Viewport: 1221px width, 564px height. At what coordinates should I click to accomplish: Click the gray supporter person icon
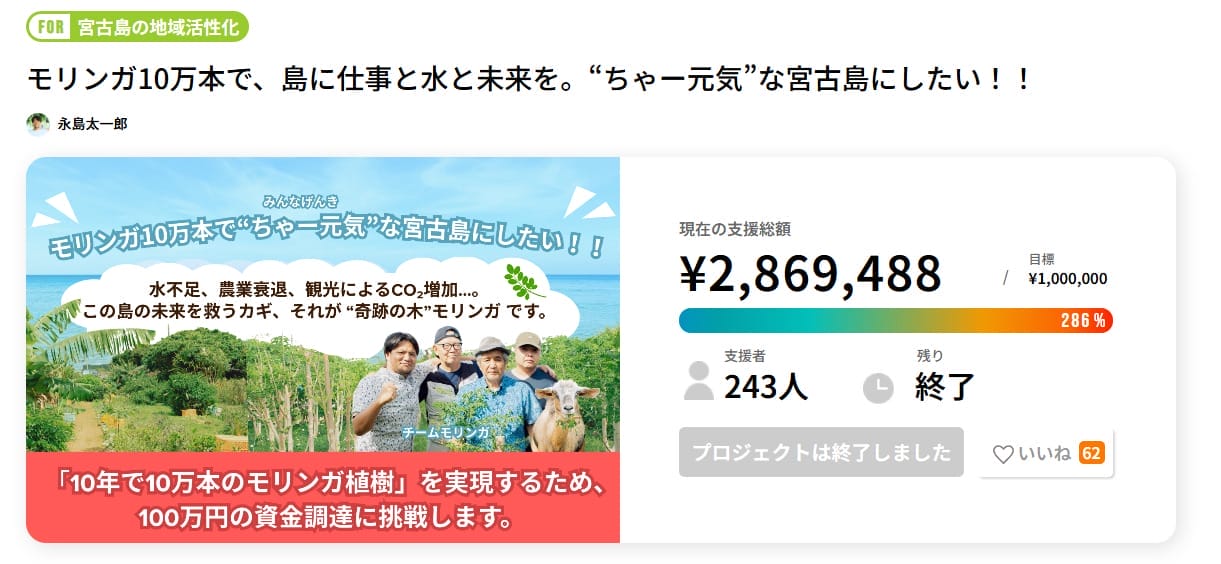click(699, 381)
